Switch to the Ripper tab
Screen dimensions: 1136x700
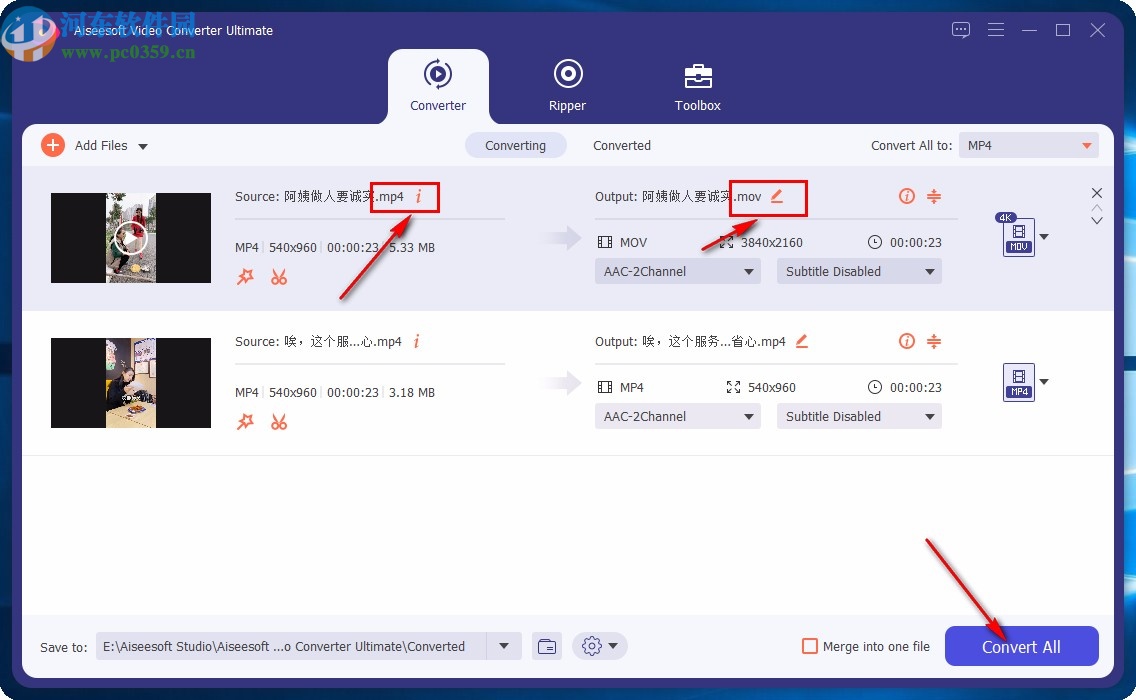pos(567,86)
